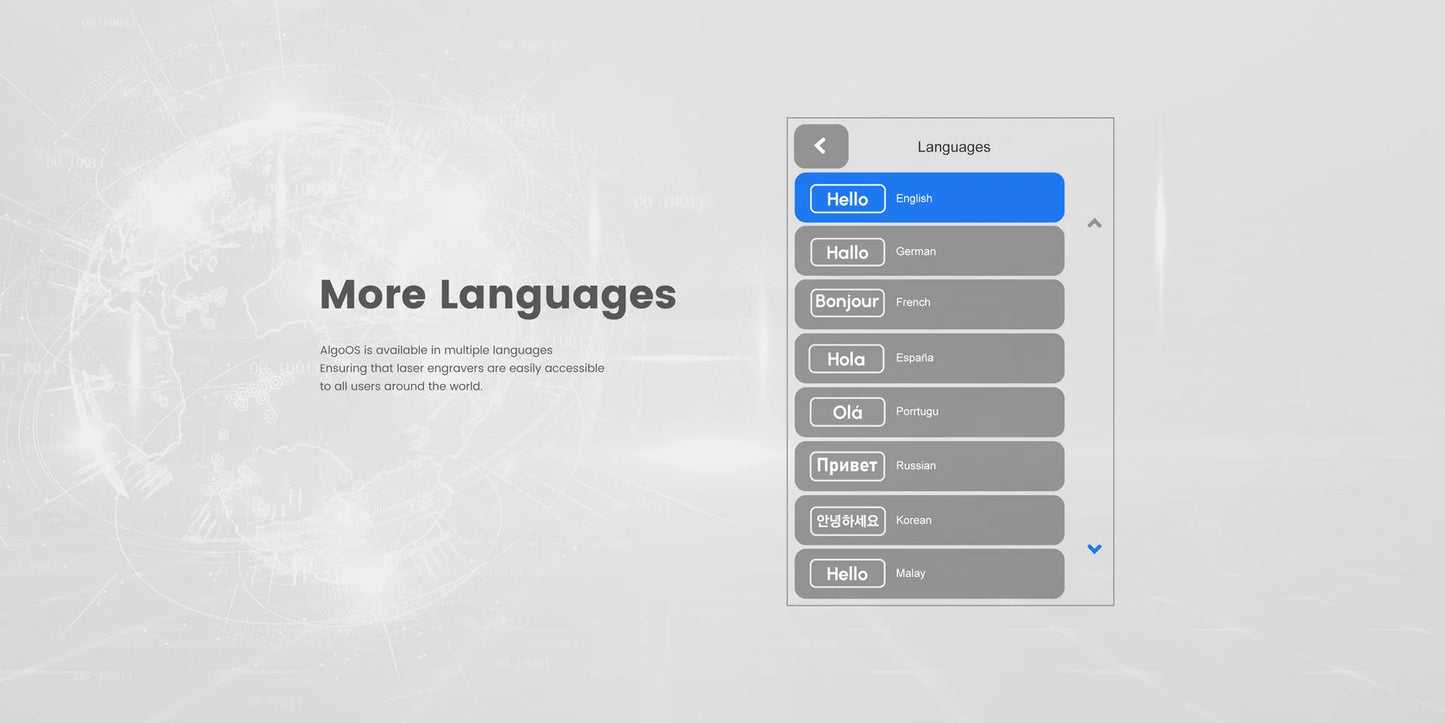Click the Languages panel title
Image resolution: width=1445 pixels, height=723 pixels.
954,147
